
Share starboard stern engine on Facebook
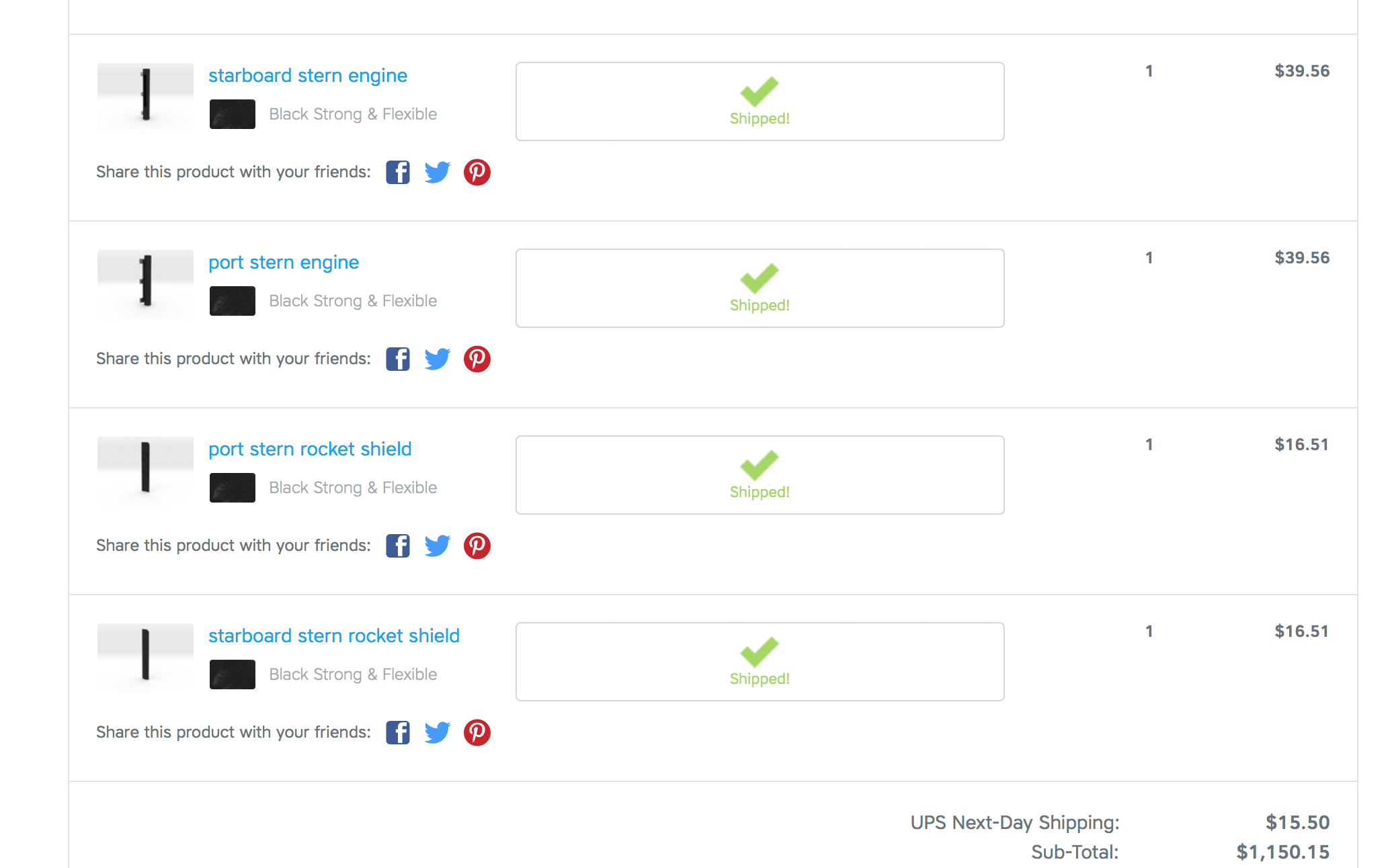pos(398,173)
